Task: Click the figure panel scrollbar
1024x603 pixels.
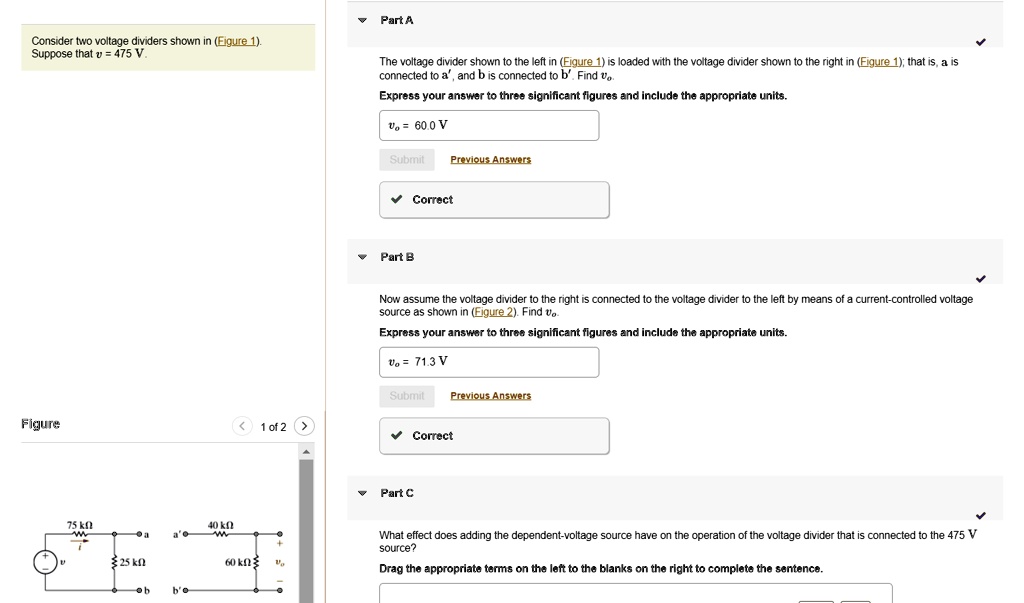Action: (x=308, y=530)
